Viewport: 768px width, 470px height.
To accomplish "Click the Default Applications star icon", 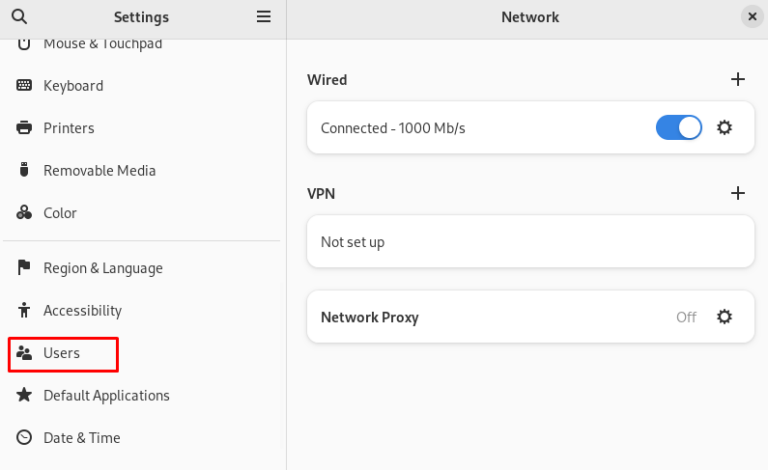I will pos(25,395).
